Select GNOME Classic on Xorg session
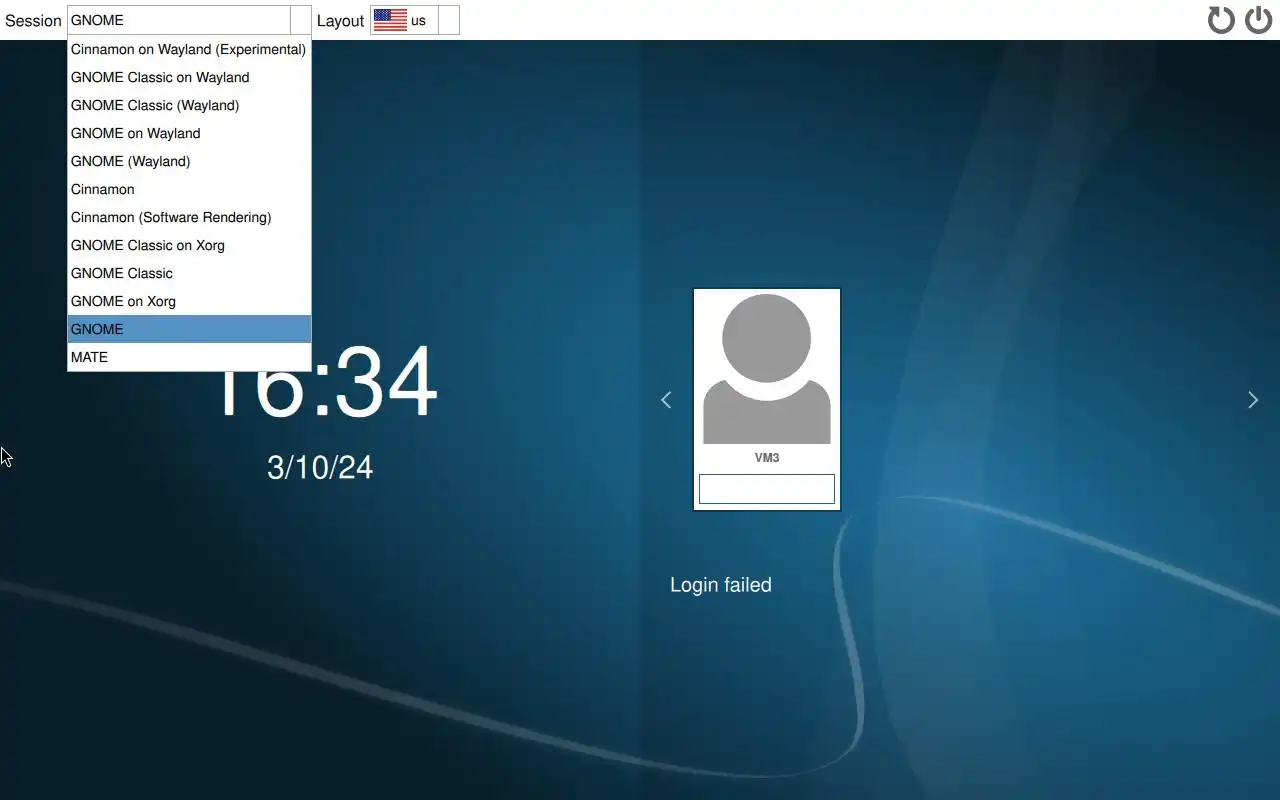 (189, 245)
